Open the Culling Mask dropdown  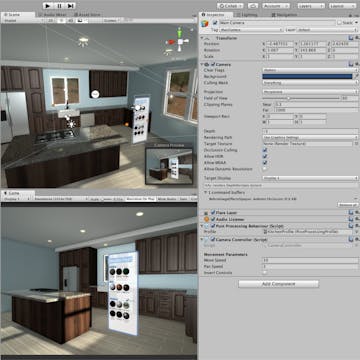(310, 83)
